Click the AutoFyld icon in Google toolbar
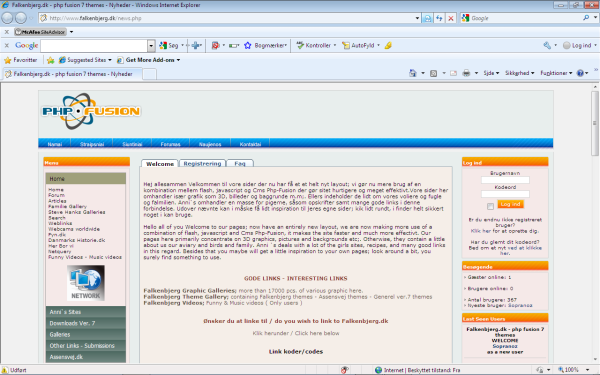 (346, 46)
